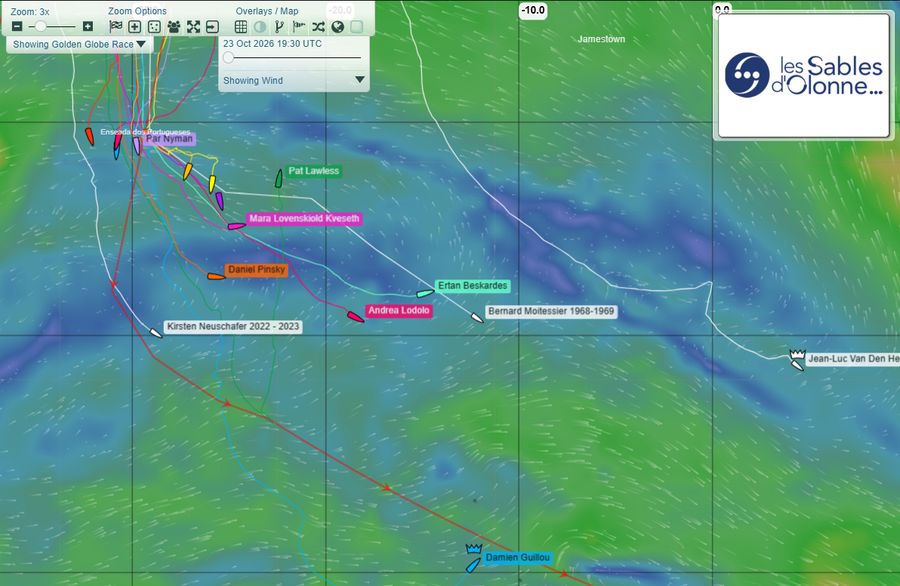The height and width of the screenshot is (586, 900).
Task: Click the fit-all expand arrows icon
Action: point(193,26)
